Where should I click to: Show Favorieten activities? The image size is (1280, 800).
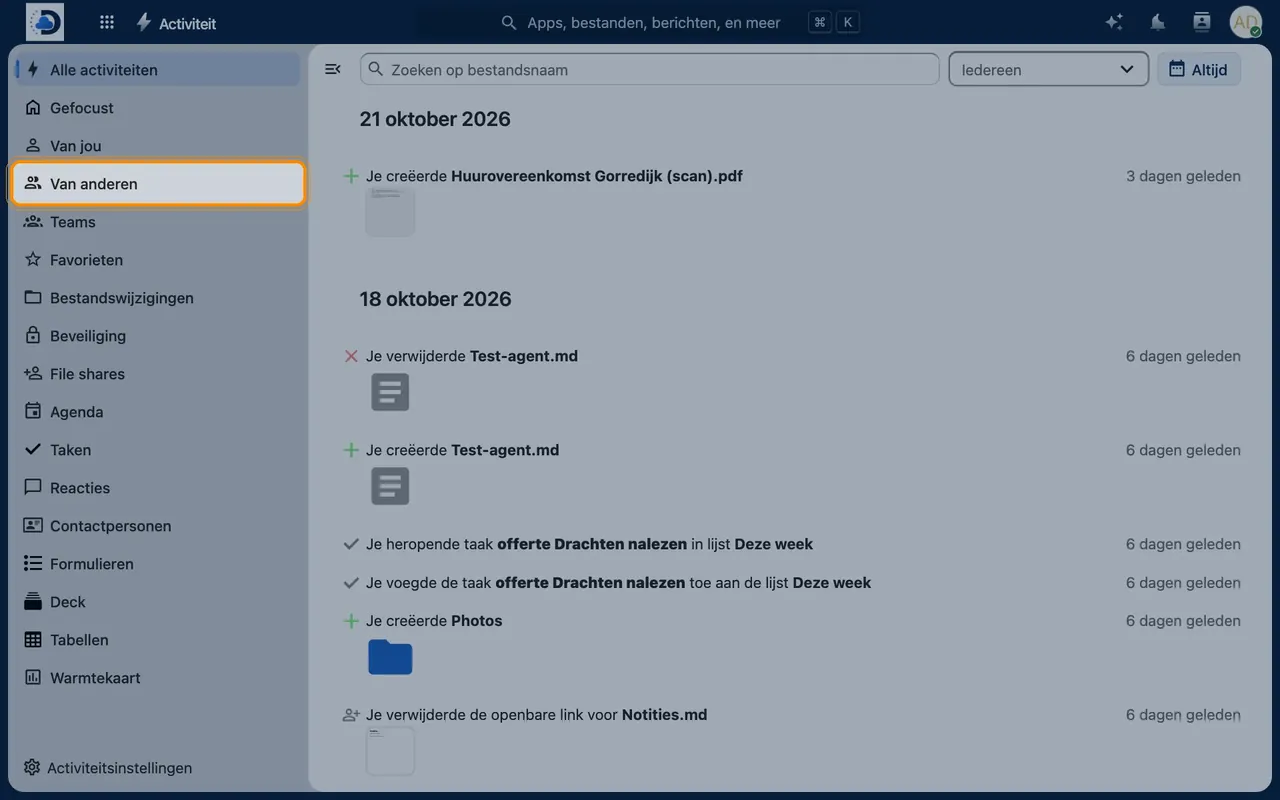(156, 260)
